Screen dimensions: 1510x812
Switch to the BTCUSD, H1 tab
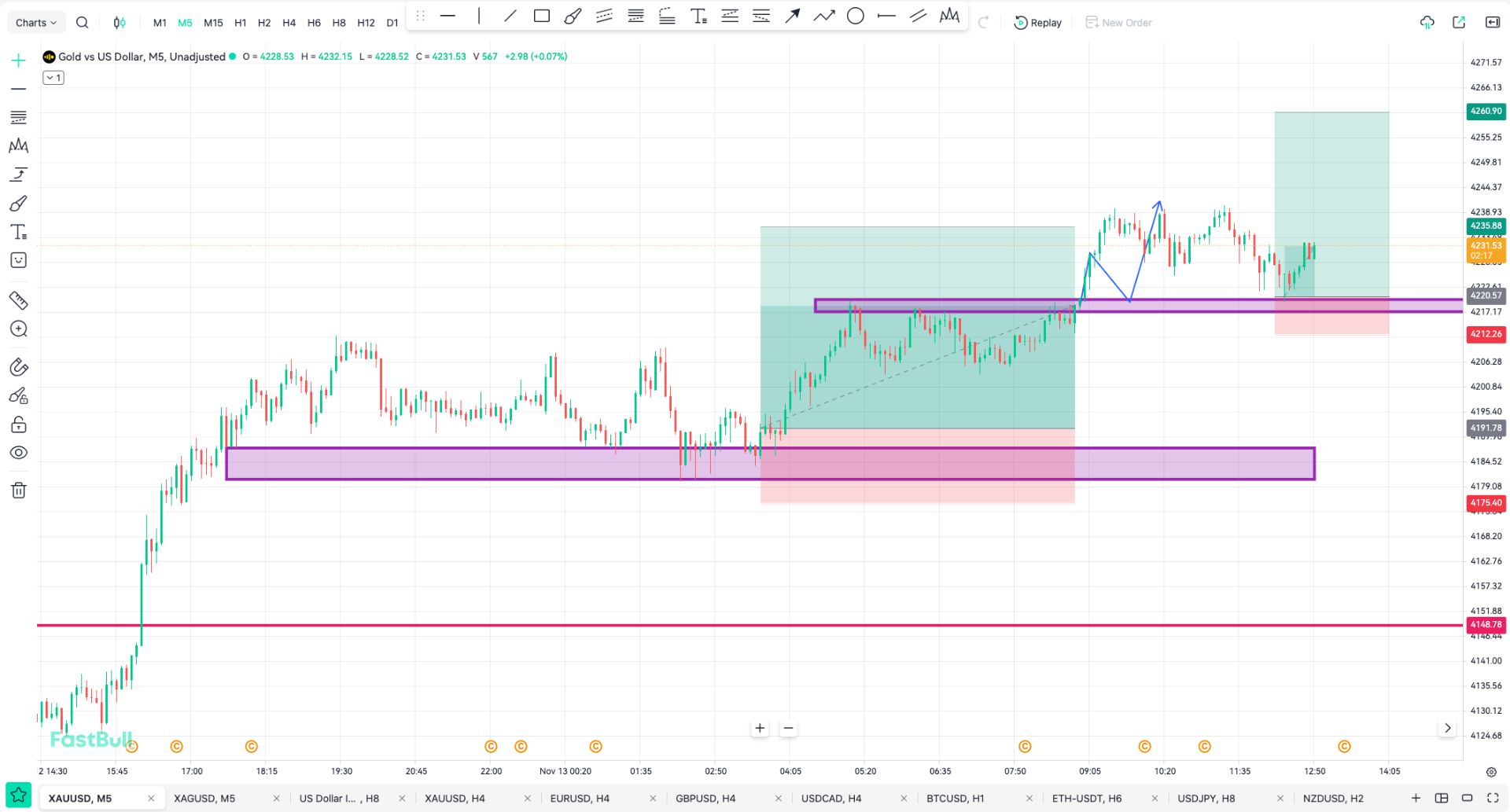(x=955, y=799)
